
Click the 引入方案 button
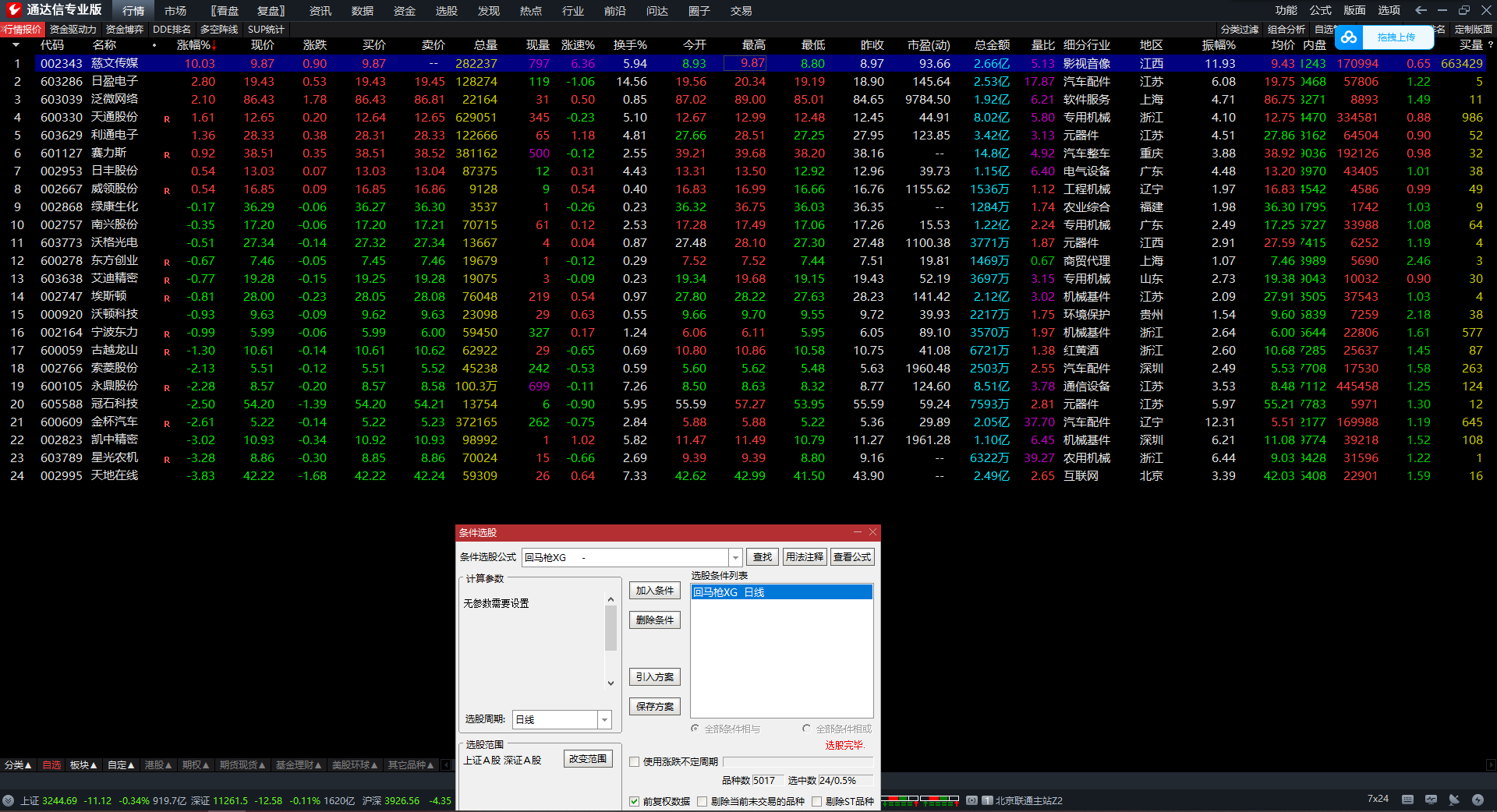point(655,677)
